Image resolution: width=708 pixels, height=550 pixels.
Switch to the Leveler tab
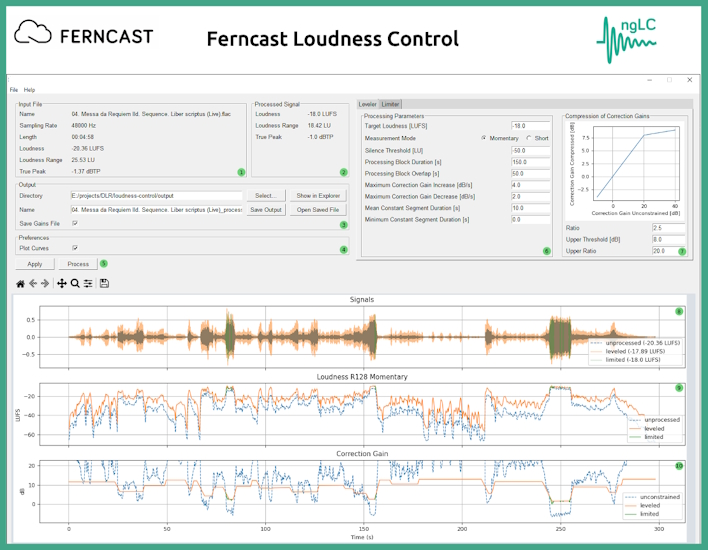[x=368, y=104]
